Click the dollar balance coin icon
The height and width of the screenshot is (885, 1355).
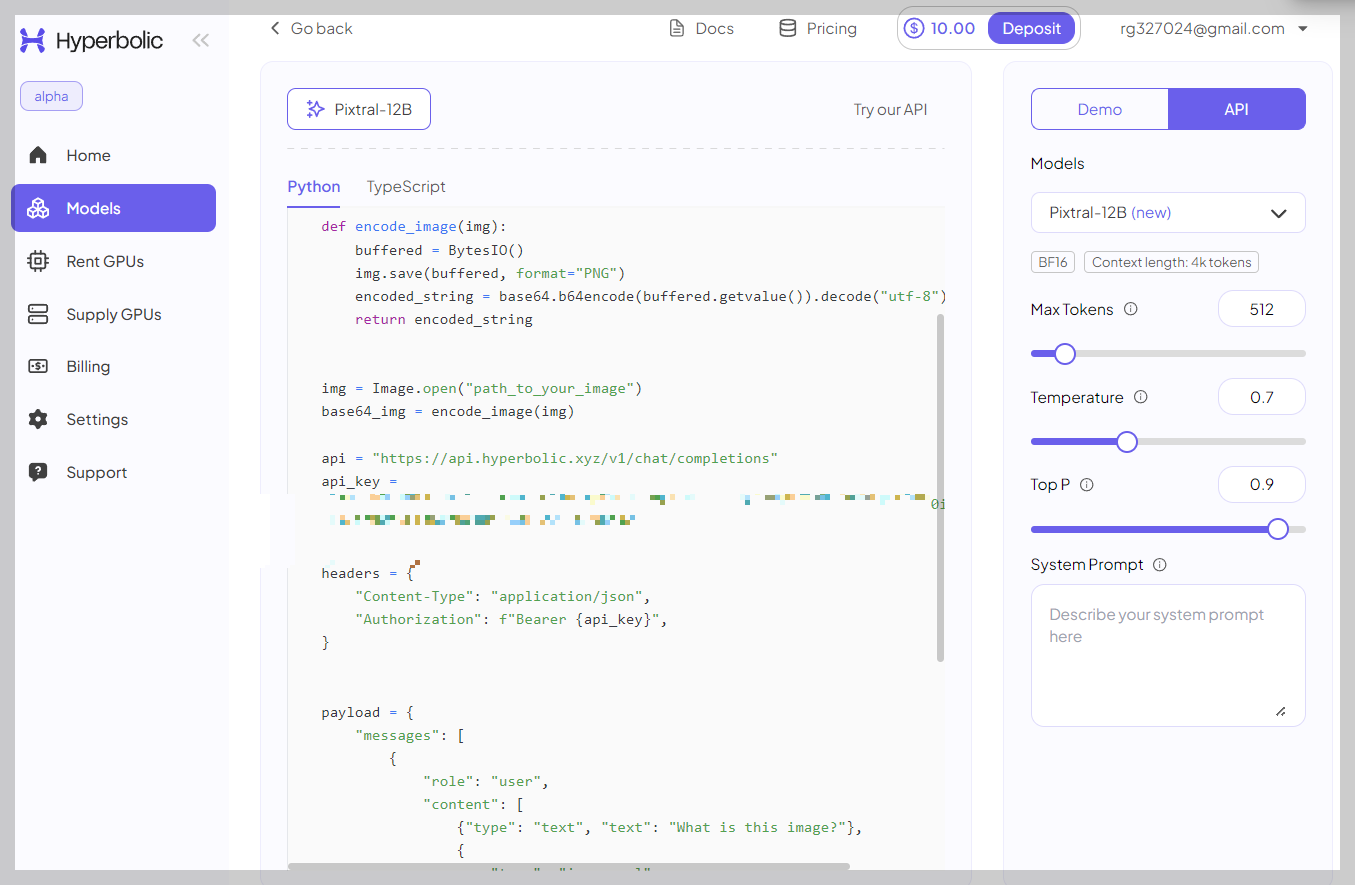click(914, 28)
